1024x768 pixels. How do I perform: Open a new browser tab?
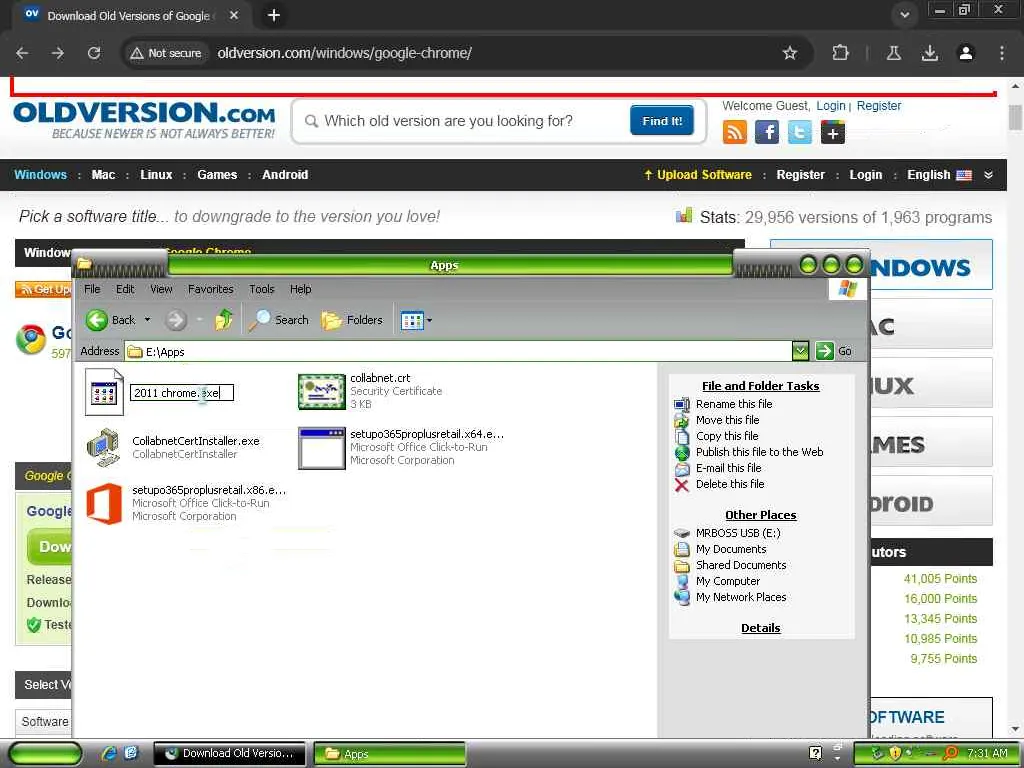point(274,15)
